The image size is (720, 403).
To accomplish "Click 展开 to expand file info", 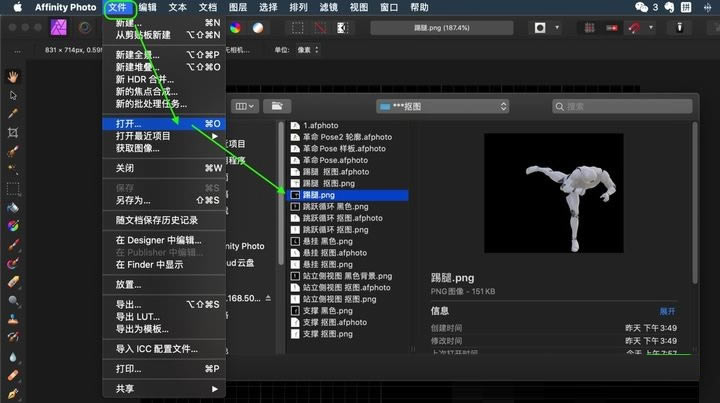I will pos(667,311).
